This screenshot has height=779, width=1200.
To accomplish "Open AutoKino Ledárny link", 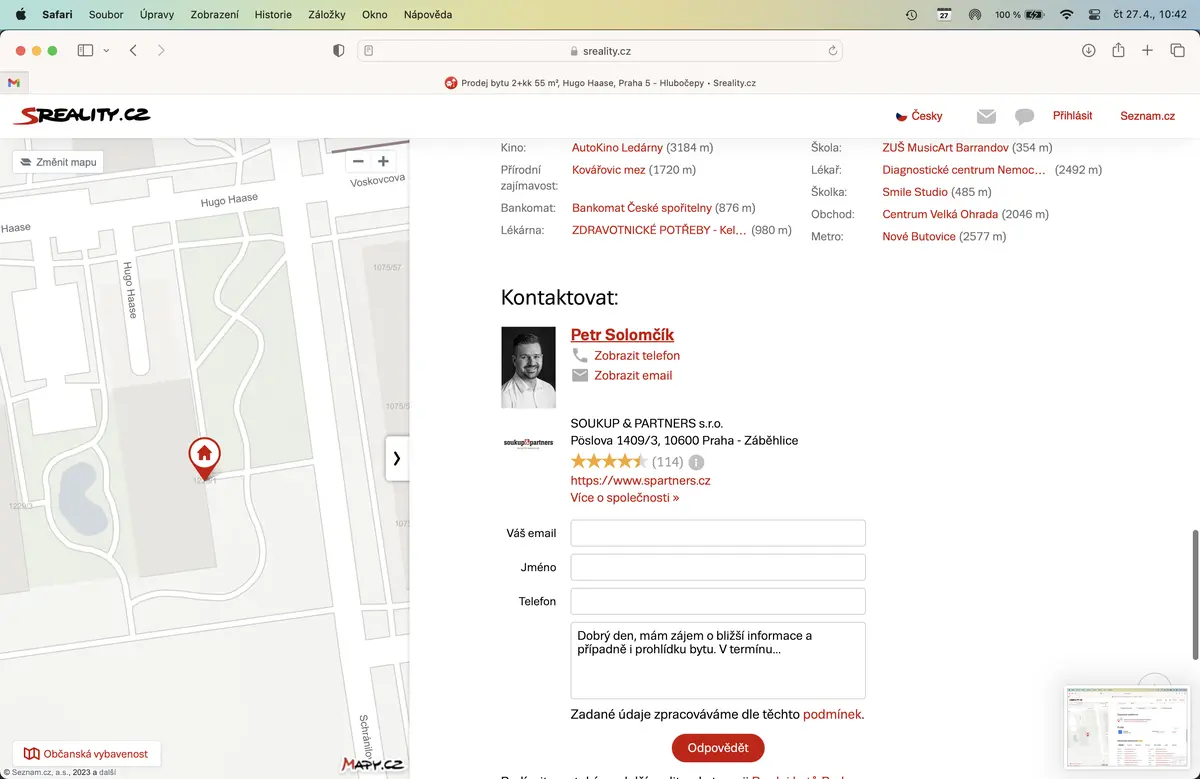I will (617, 147).
